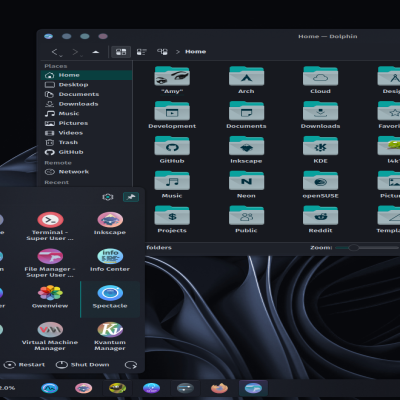Select Desktop in the Places panel
The width and height of the screenshot is (400, 400).
[x=86, y=85]
